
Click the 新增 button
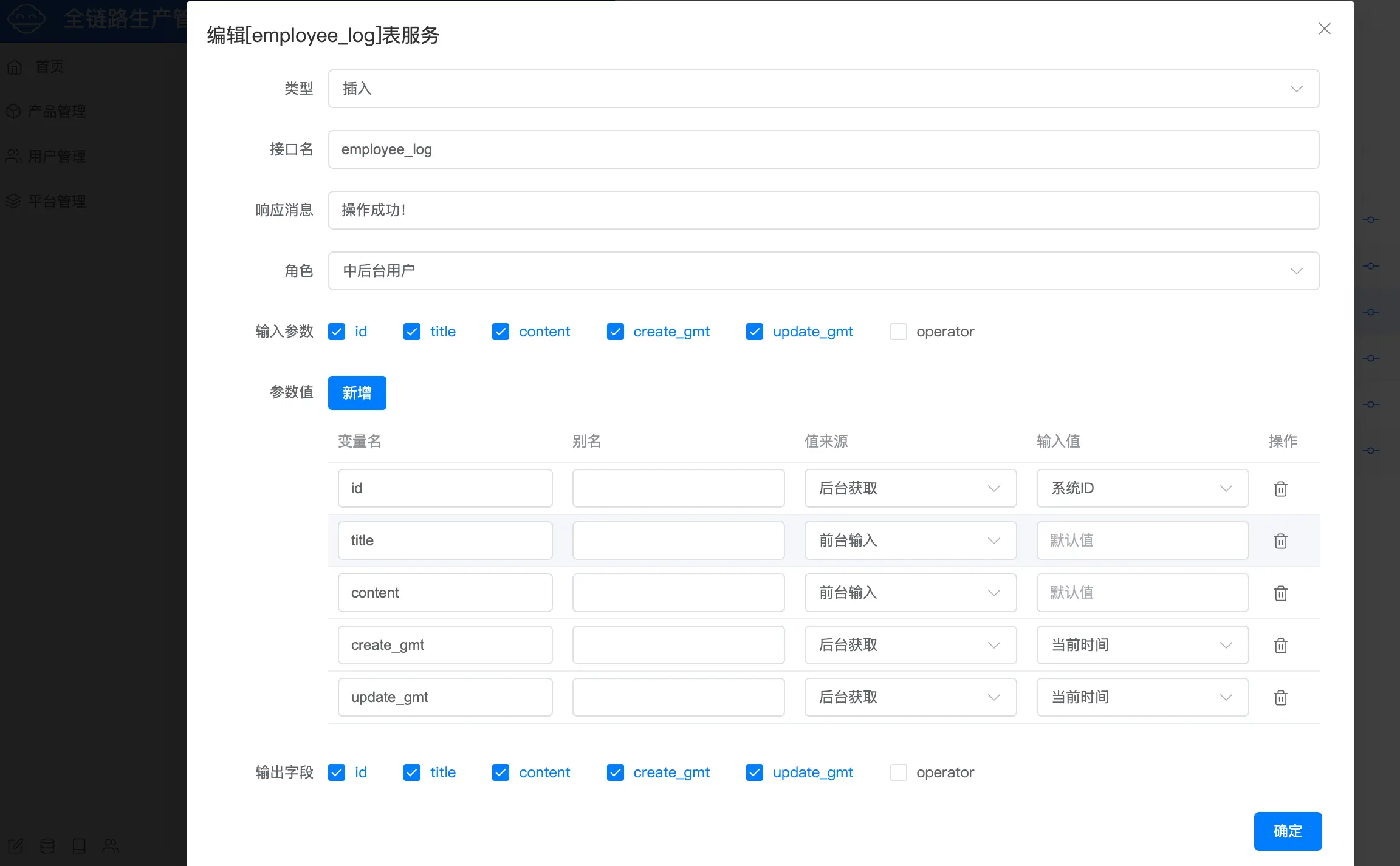[x=357, y=393]
